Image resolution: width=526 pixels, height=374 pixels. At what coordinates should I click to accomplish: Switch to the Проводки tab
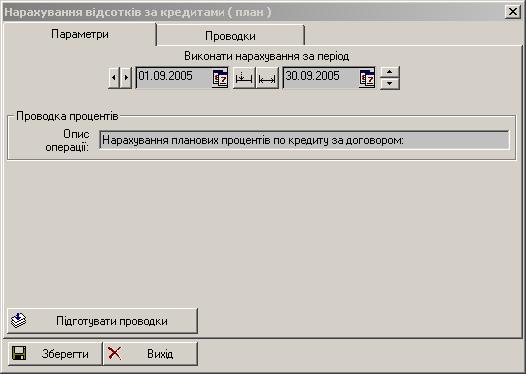point(230,36)
